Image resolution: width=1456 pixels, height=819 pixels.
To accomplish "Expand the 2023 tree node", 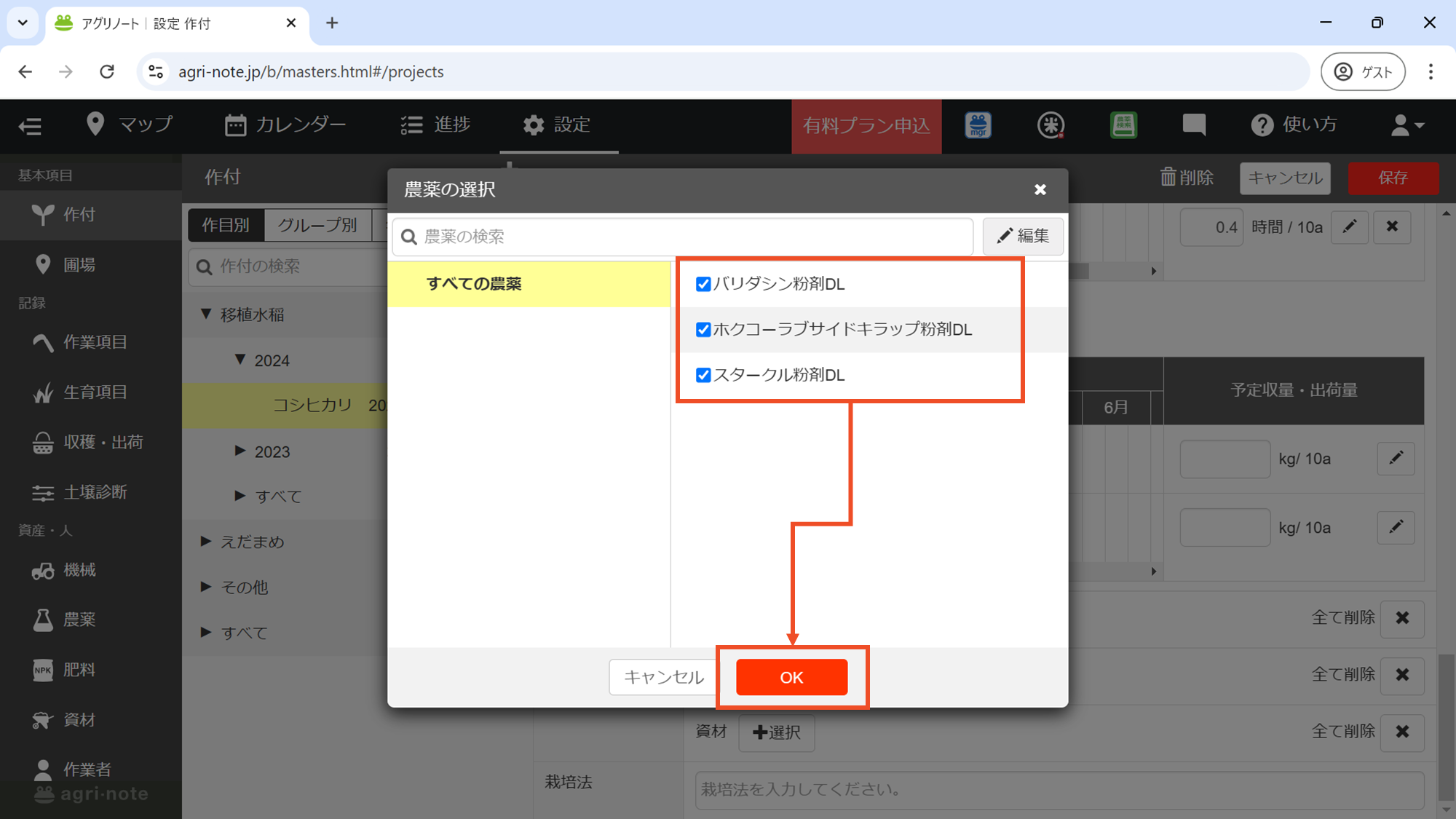I will pyautogui.click(x=240, y=451).
